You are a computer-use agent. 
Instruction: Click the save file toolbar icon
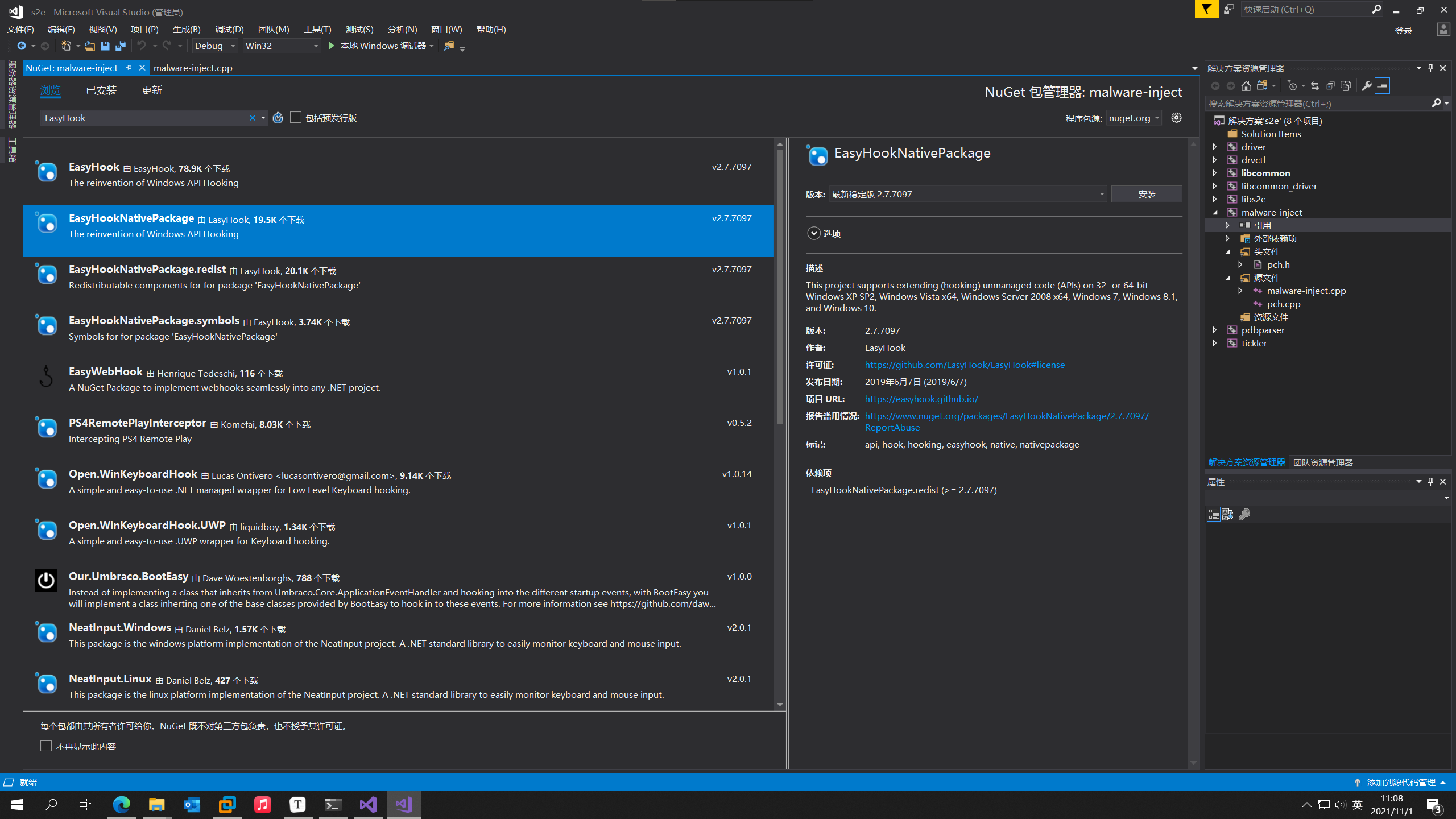coord(105,46)
